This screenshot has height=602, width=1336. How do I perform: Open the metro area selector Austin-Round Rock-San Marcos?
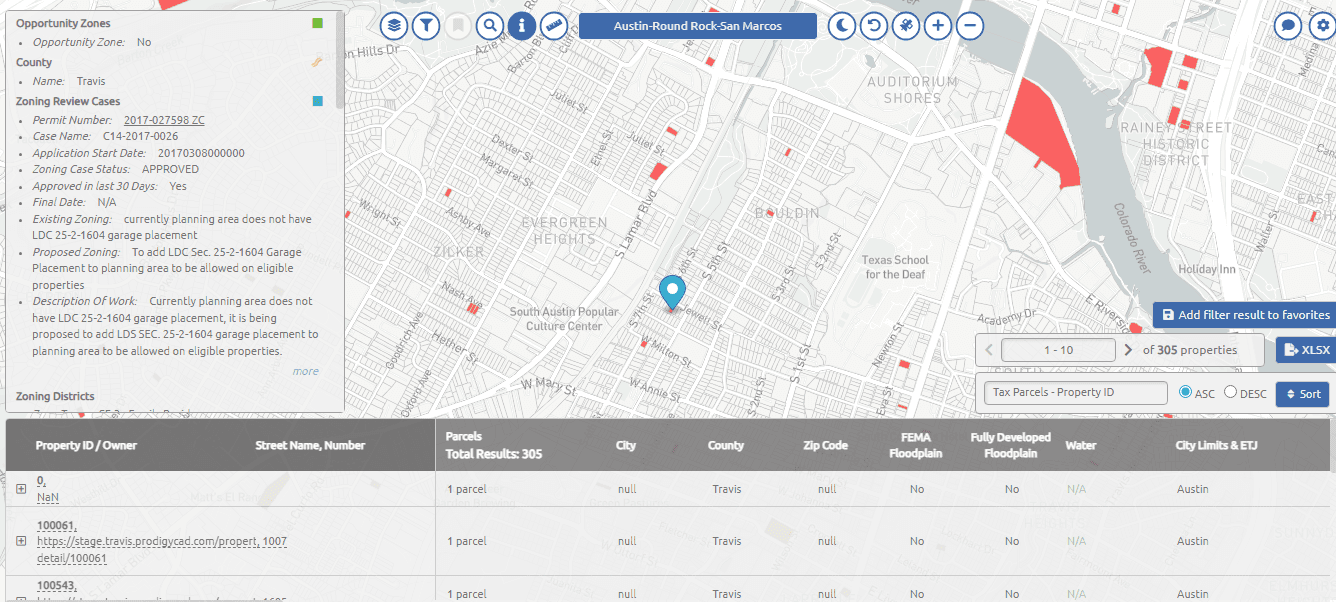pos(698,26)
